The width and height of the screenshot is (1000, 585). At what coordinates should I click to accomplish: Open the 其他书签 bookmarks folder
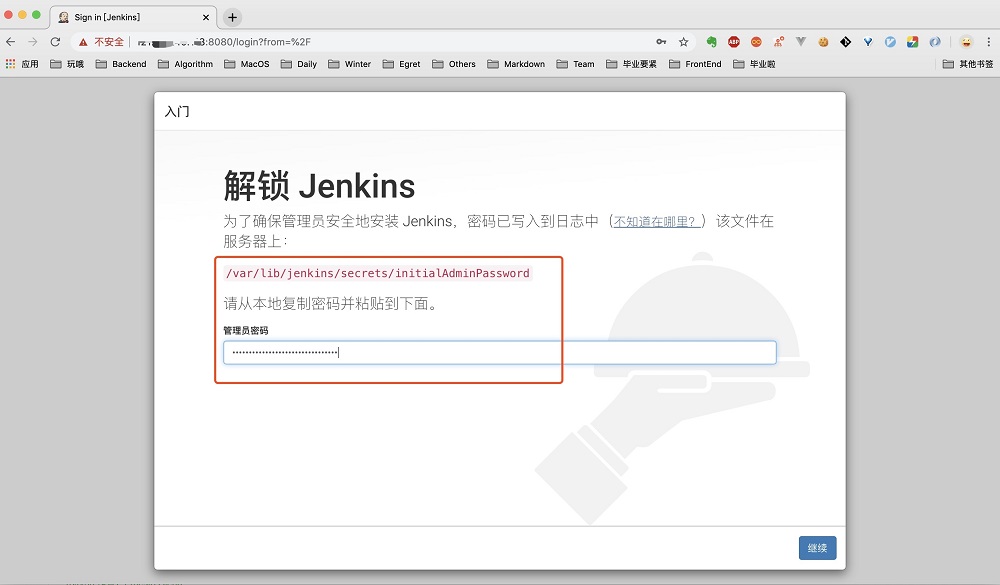(968, 64)
